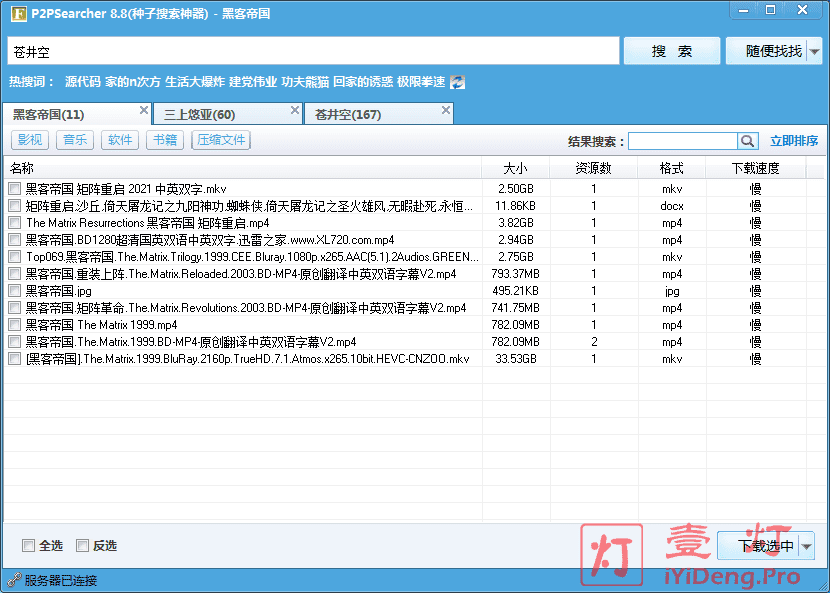830x593 pixels.
Task: Check the 黑客帝国 The Matrix 1999.mp4 checkbox
Action: pos(15,325)
